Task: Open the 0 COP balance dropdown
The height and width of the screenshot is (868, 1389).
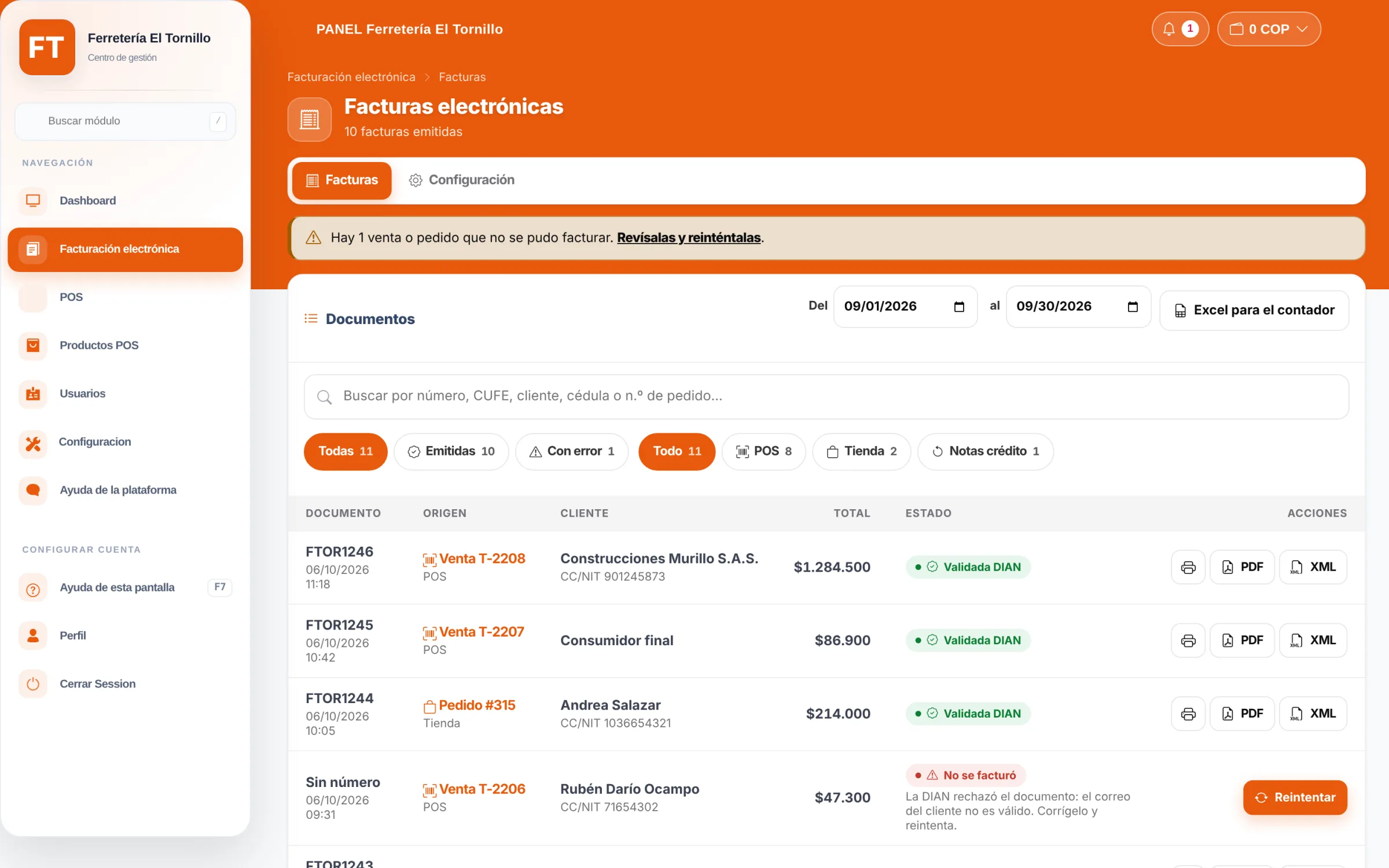Action: click(1269, 29)
